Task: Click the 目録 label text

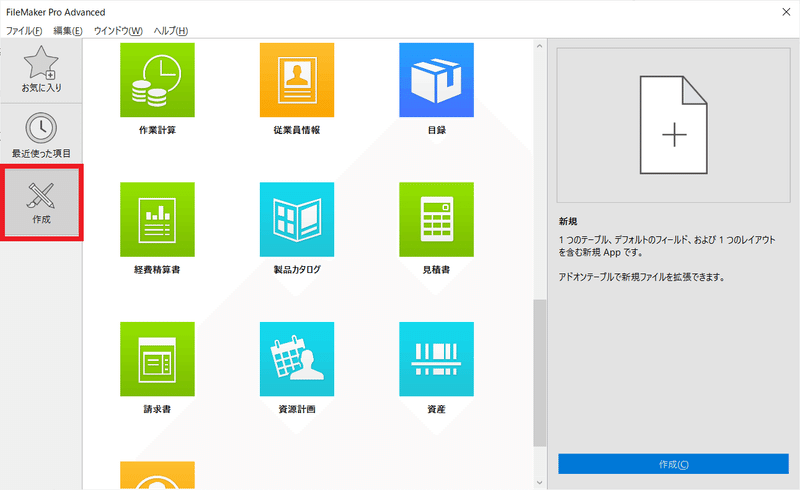Action: pos(436,130)
